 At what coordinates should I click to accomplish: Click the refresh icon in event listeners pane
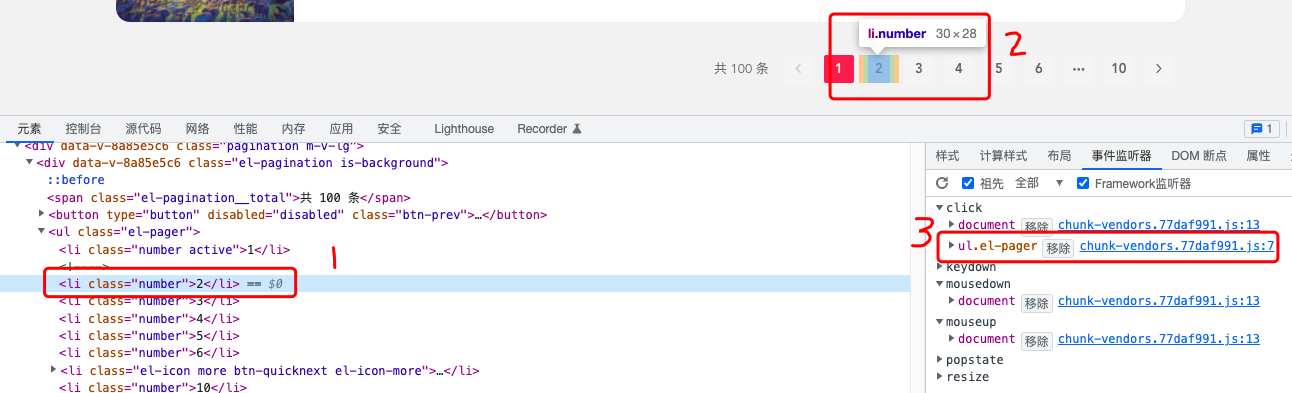(941, 183)
